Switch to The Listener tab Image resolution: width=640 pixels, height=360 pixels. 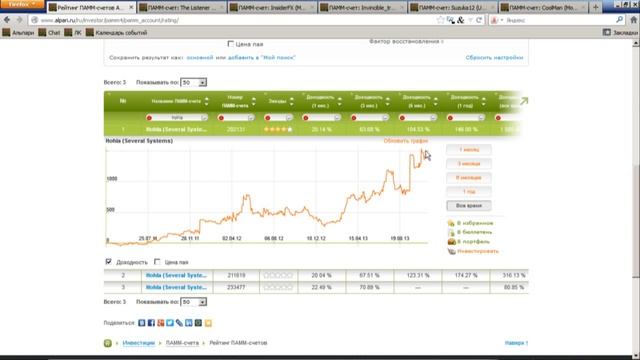pyautogui.click(x=182, y=7)
